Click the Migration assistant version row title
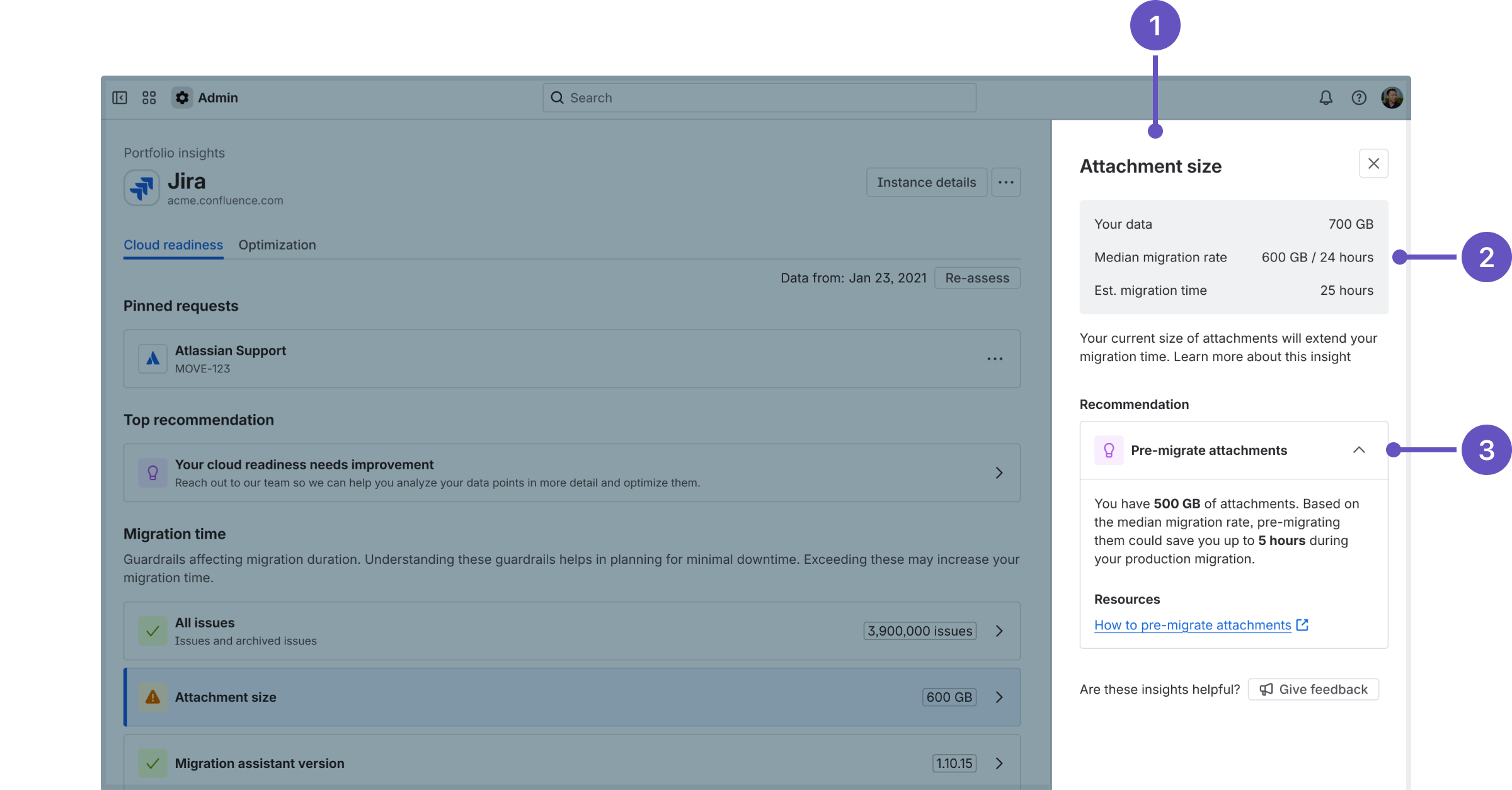The image size is (1512, 790). (260, 764)
